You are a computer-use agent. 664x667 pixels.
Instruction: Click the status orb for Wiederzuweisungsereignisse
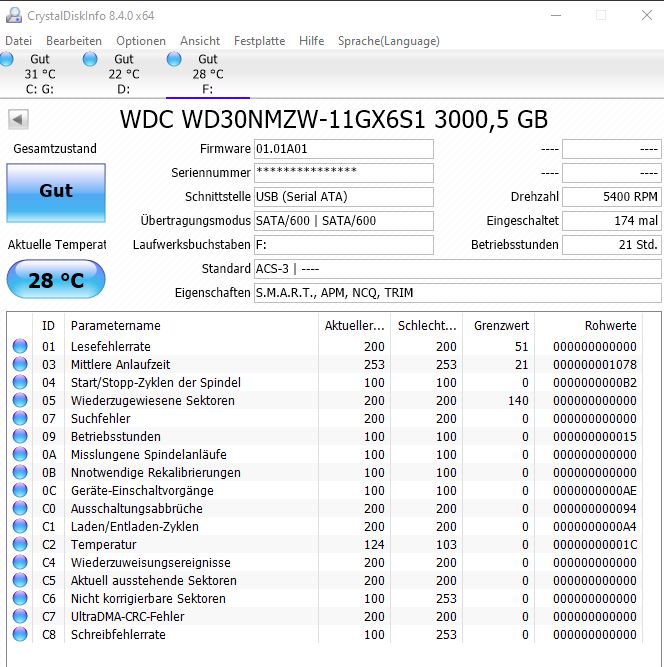coord(20,562)
